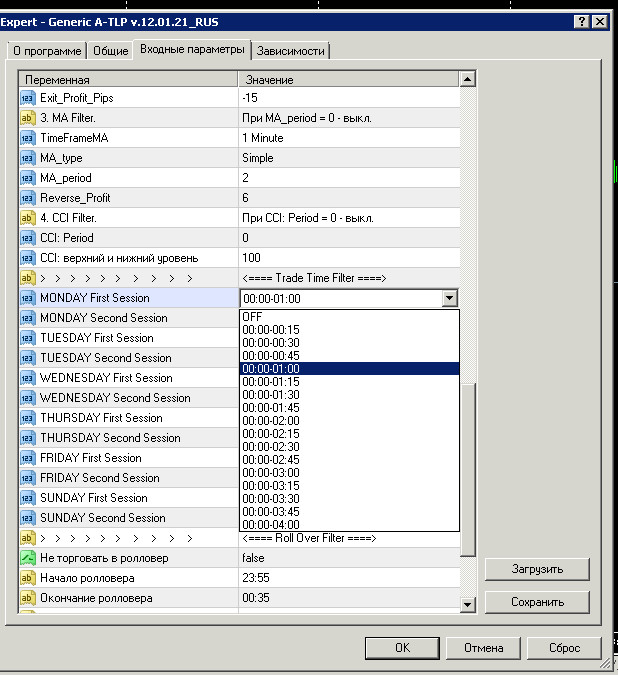Click the icon next to CCI: Period

[27, 238]
